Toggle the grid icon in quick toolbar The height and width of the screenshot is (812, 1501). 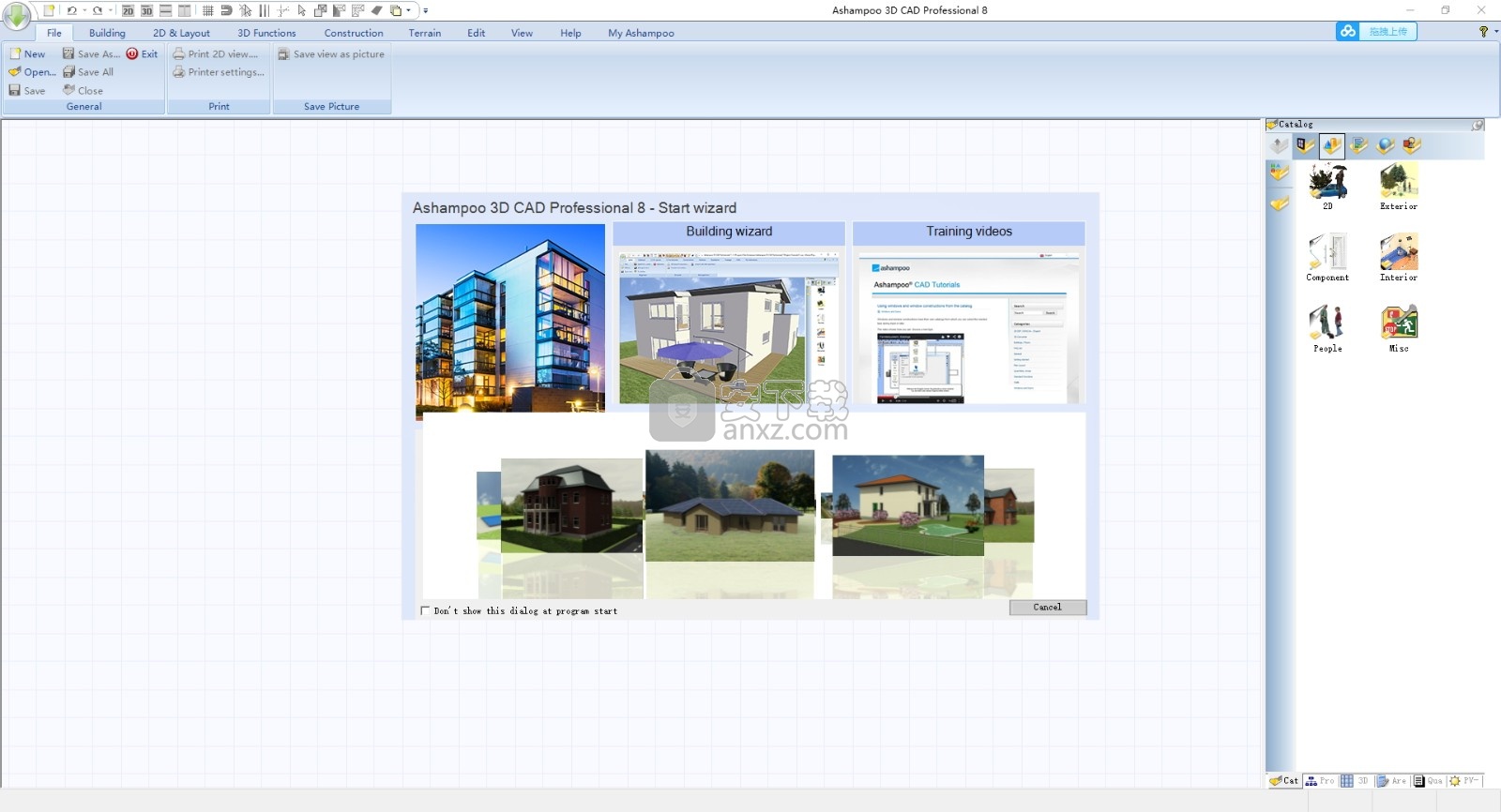pyautogui.click(x=208, y=11)
